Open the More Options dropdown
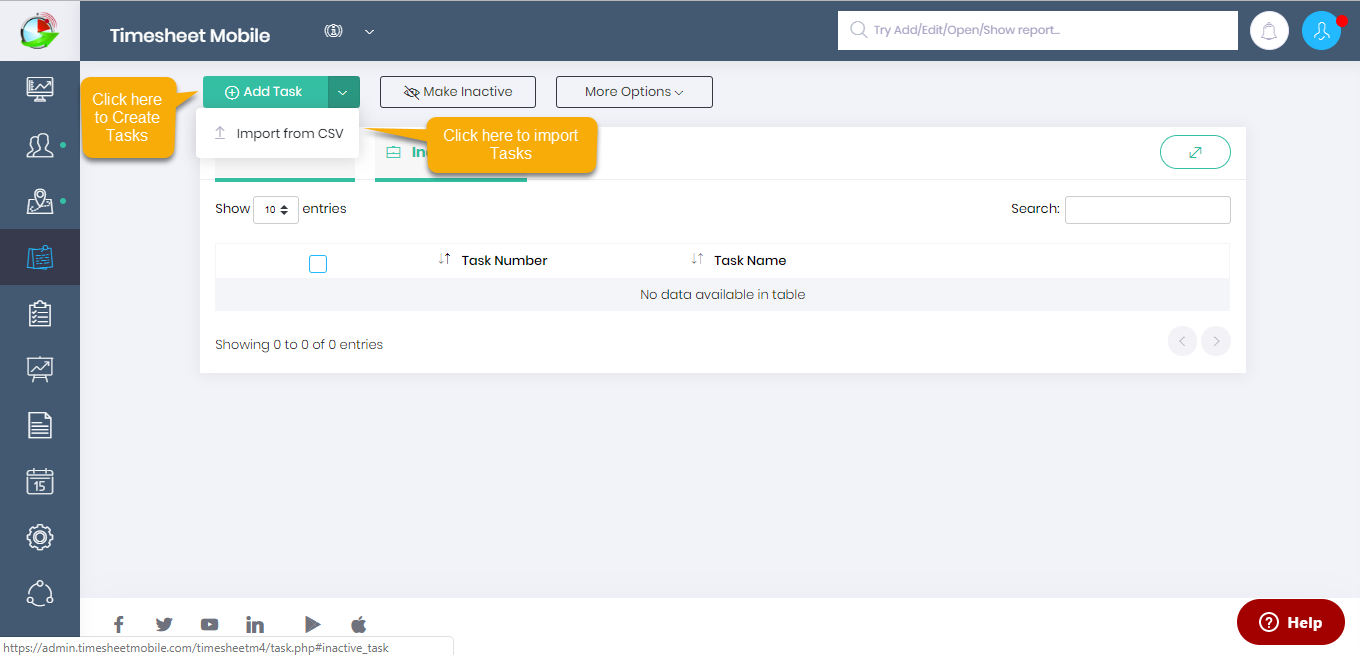This screenshot has width=1360, height=655. [634, 92]
